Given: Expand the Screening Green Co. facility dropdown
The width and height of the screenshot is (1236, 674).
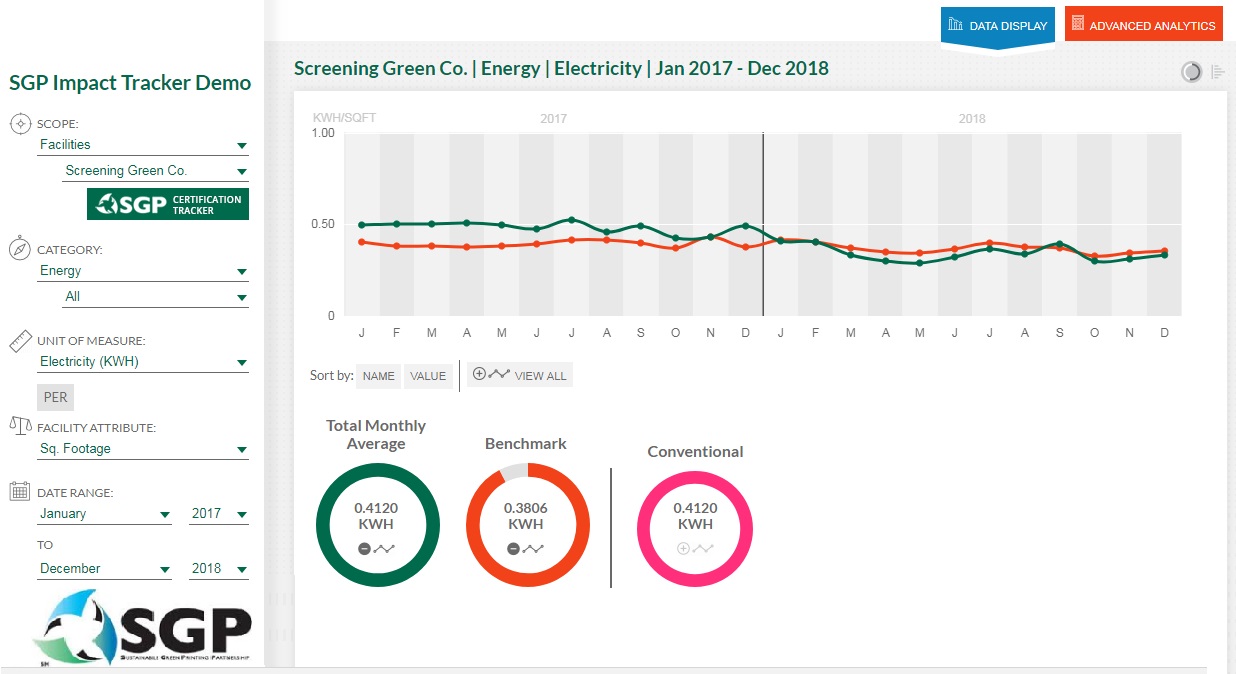Looking at the screenshot, I should tap(156, 171).
